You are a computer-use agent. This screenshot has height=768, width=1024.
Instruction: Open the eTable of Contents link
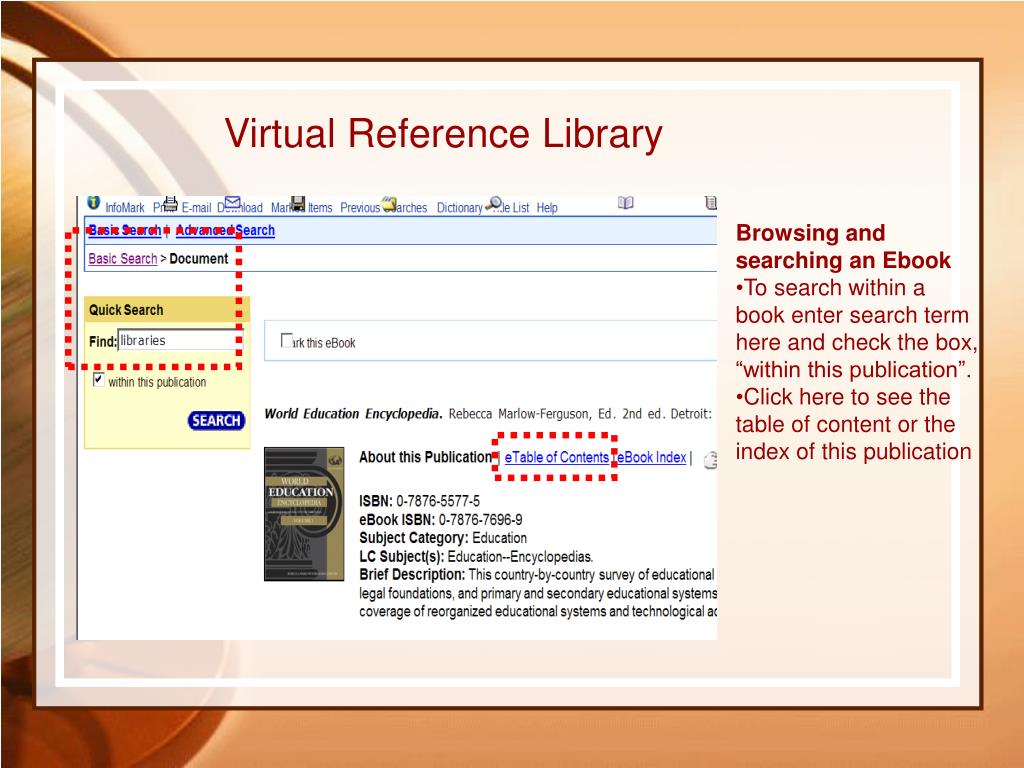point(556,457)
